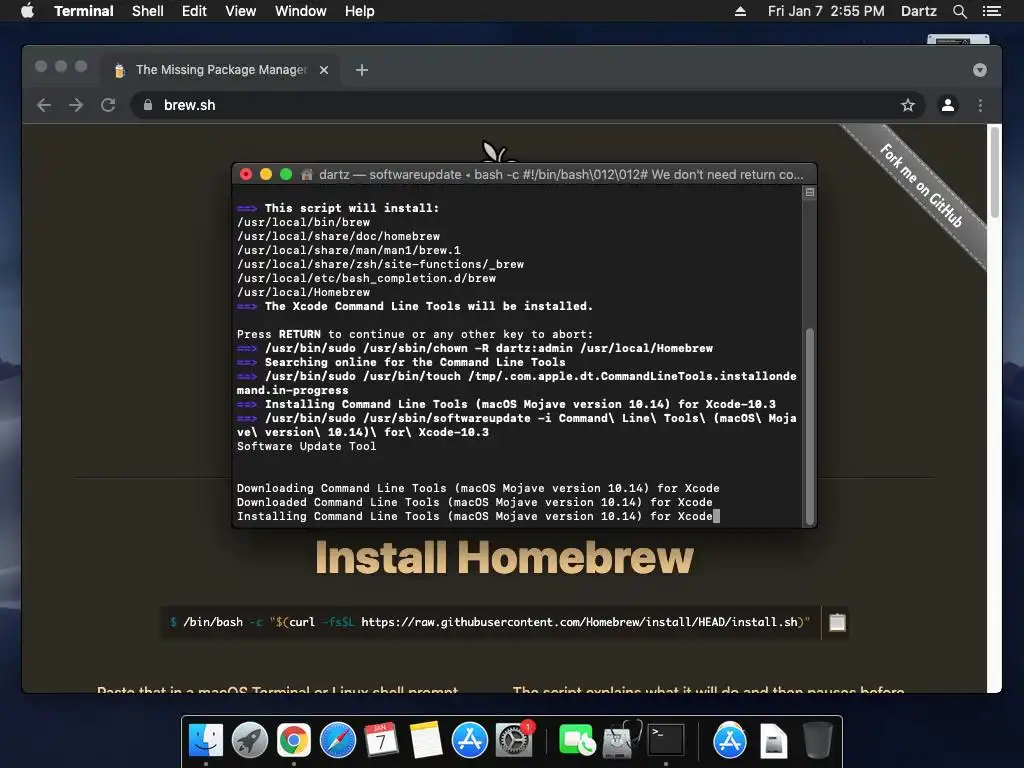The width and height of the screenshot is (1024, 768).
Task: Open System Preferences from the Dock
Action: [514, 740]
